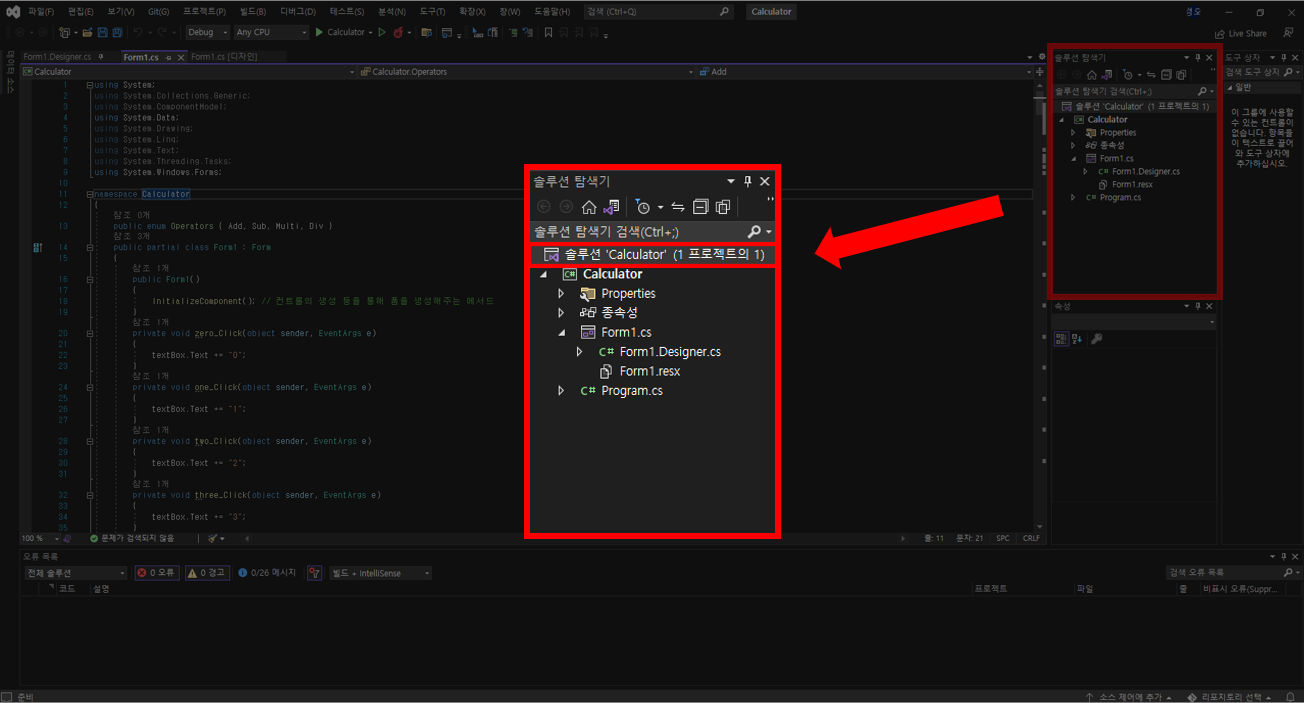Sort error list by 설명 column
Screen dimensions: 1304x703
(x=101, y=589)
